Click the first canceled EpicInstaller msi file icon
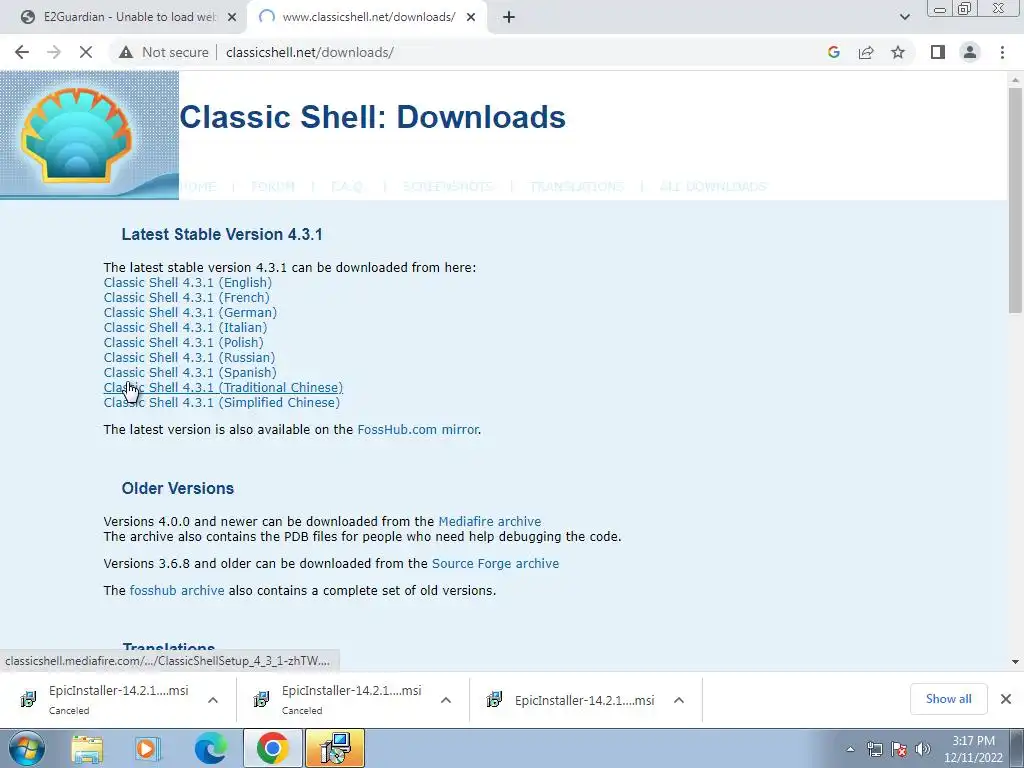This screenshot has width=1024, height=768. point(28,700)
